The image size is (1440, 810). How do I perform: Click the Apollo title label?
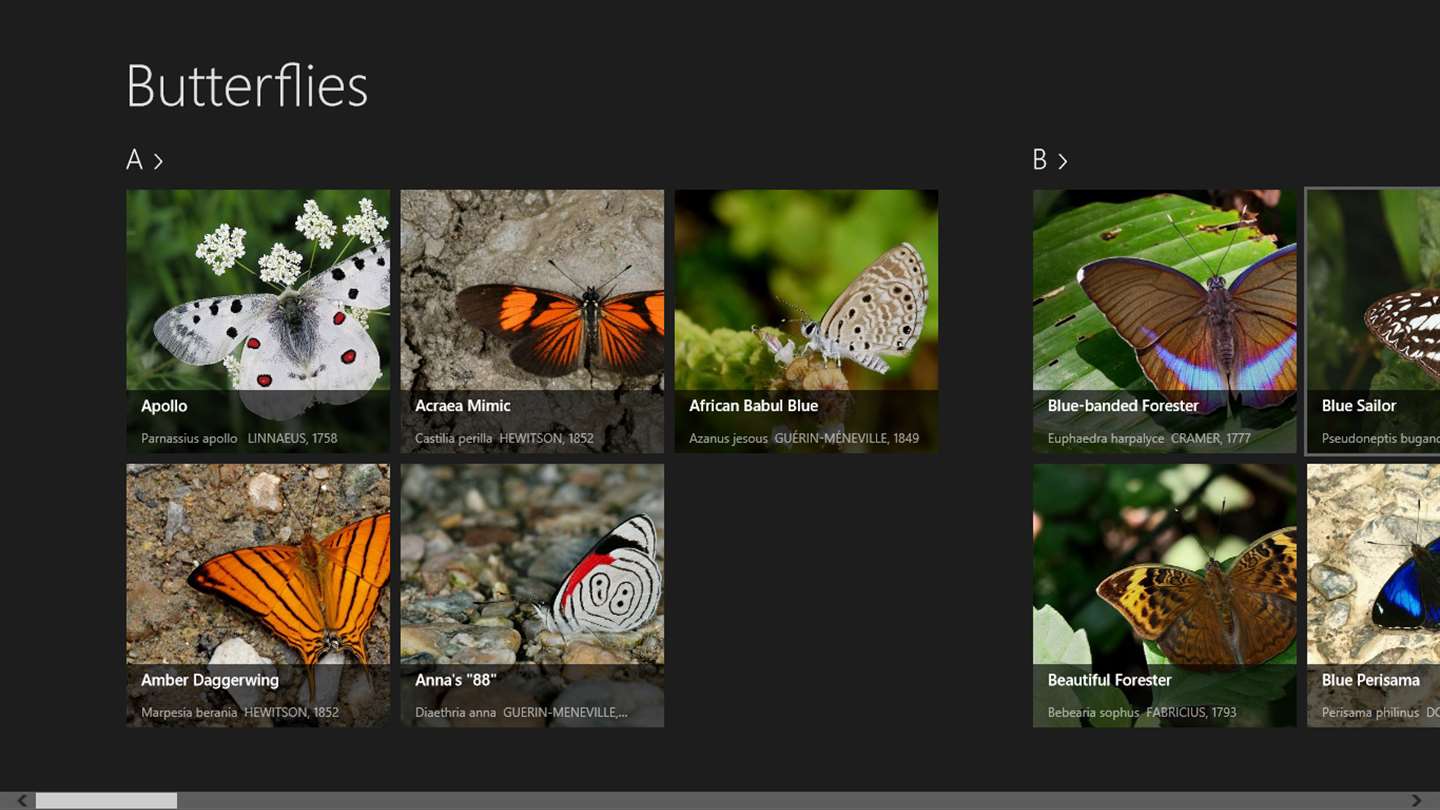point(164,406)
